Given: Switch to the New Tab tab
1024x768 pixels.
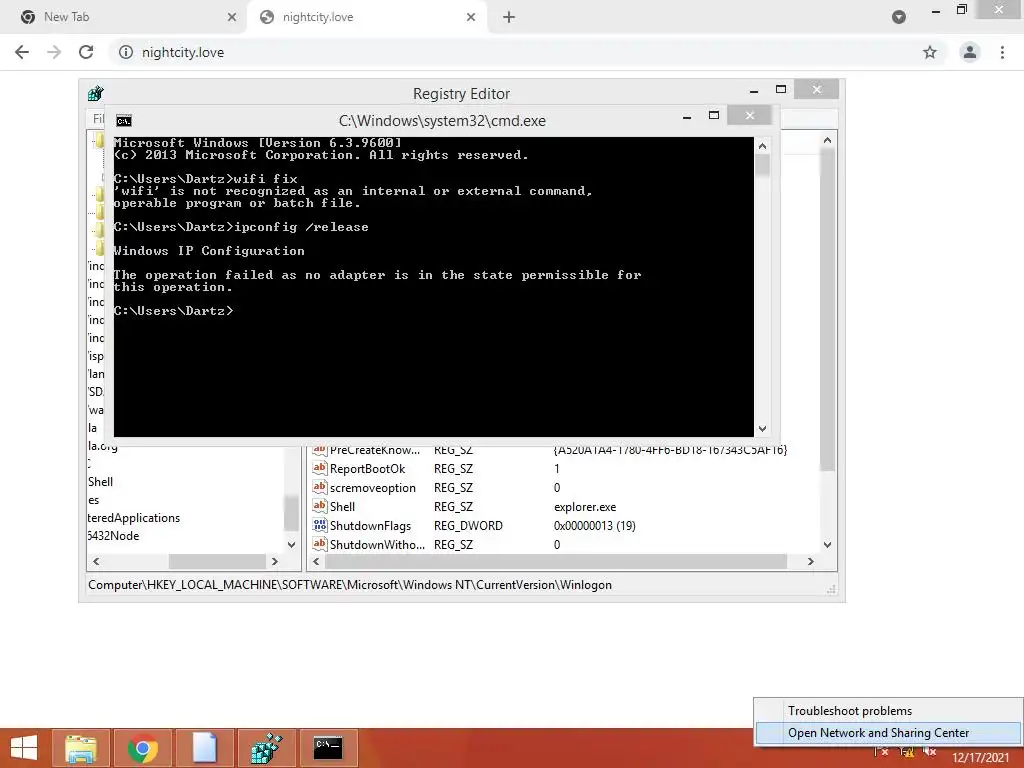Looking at the screenshot, I should (x=124, y=17).
